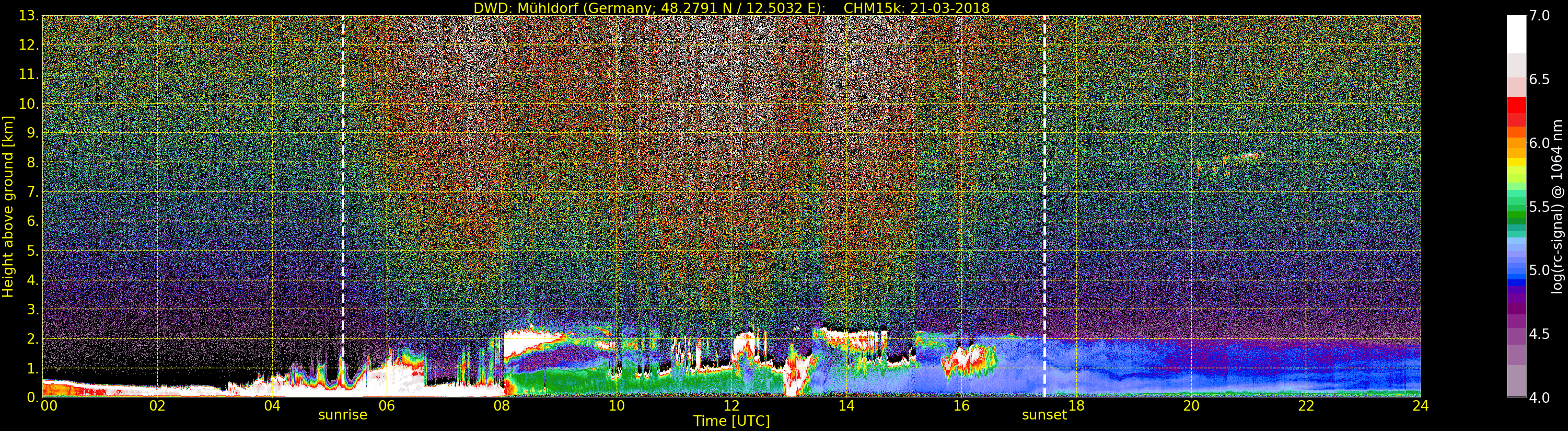Click time axis tick label '20'

1191,406
